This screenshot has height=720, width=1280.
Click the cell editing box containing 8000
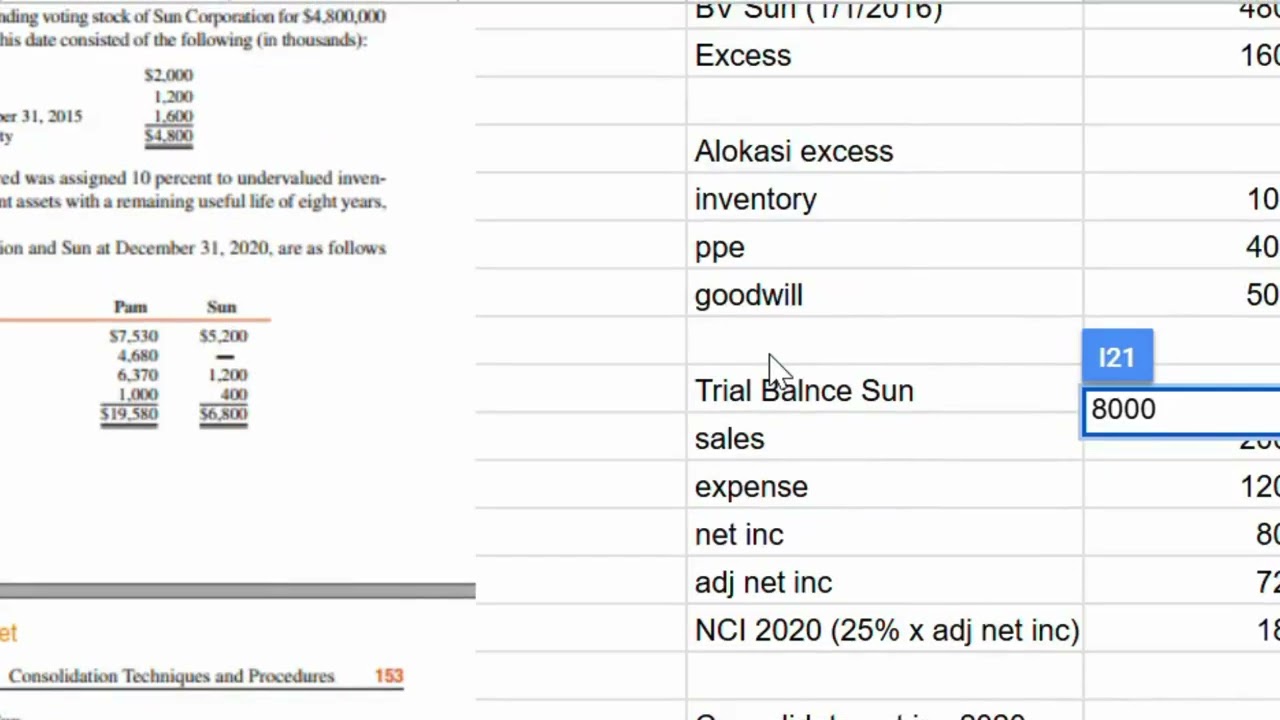coord(1180,410)
